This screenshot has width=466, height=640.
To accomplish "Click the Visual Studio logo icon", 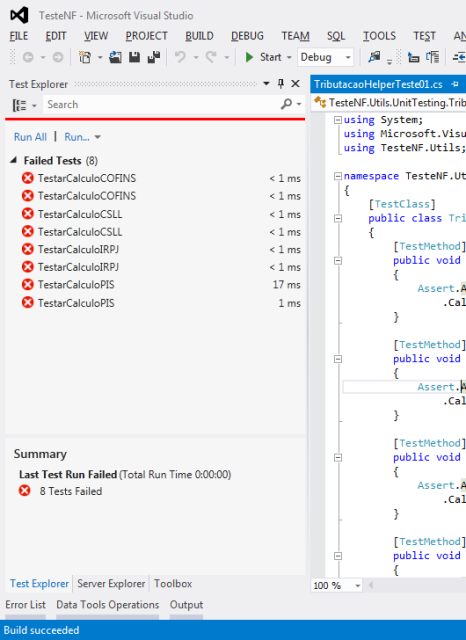I will 19,16.
